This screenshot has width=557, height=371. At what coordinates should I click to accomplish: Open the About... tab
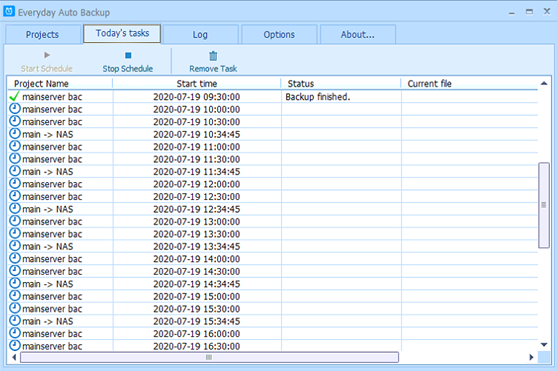click(358, 34)
